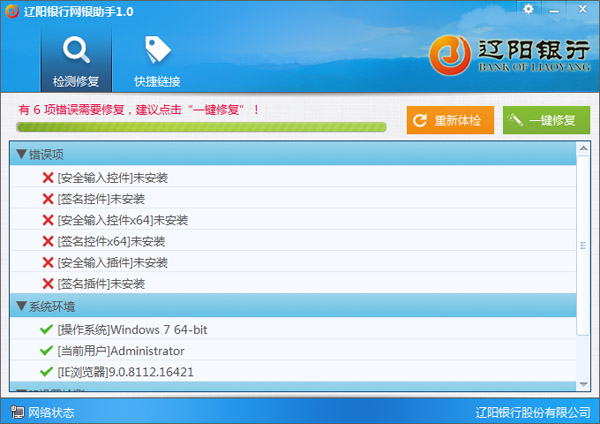600x424 pixels.
Task: Click 一键修复 button
Action: tap(546, 120)
